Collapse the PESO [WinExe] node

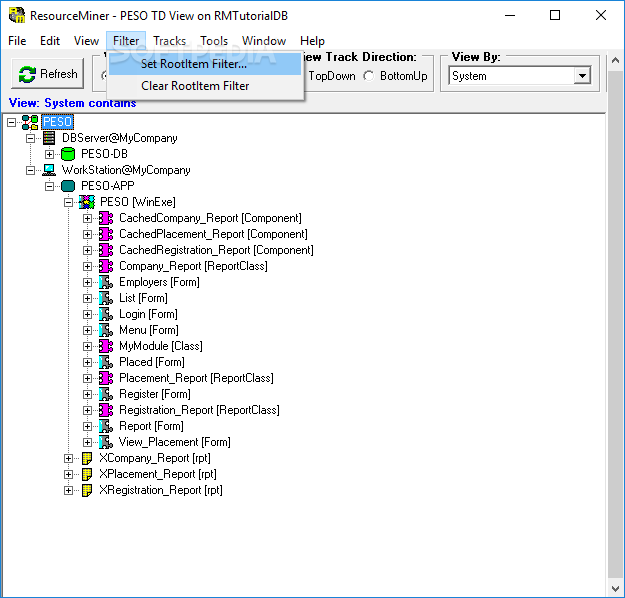pos(69,203)
